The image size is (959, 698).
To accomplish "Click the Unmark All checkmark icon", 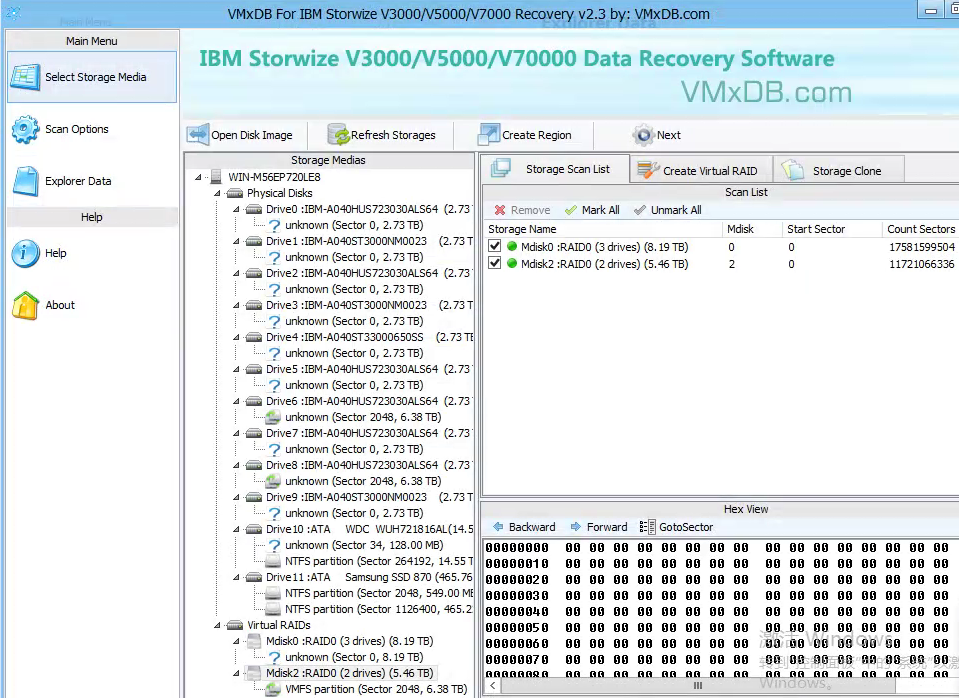I will 640,210.
